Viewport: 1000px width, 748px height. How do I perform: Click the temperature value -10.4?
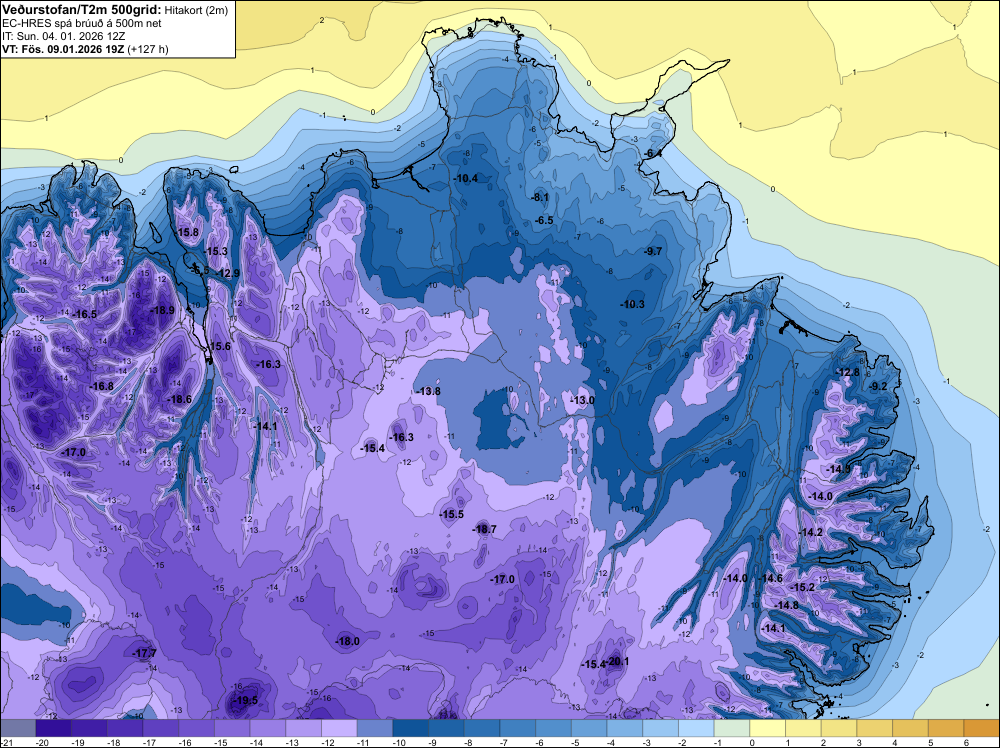coord(466,179)
